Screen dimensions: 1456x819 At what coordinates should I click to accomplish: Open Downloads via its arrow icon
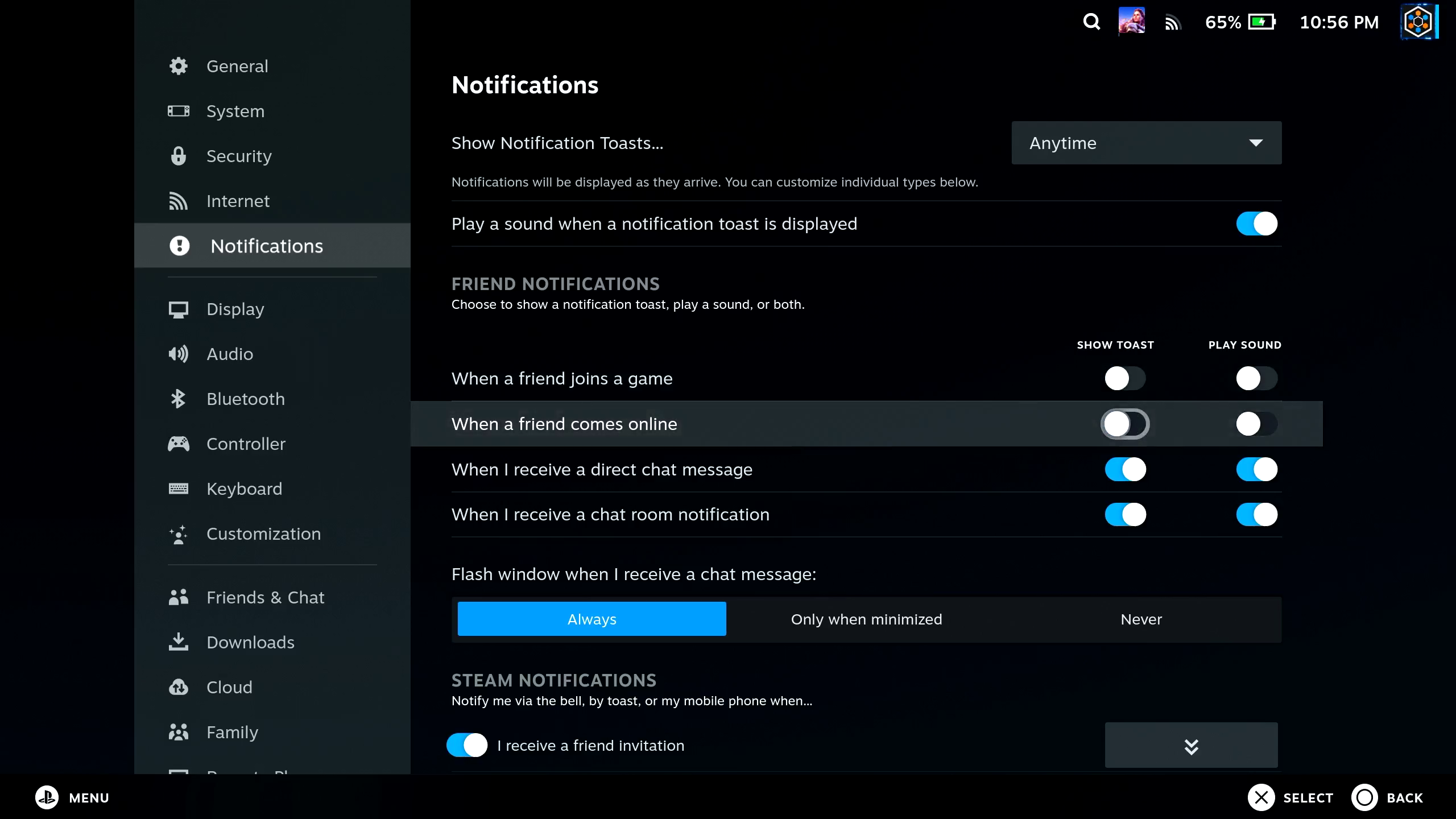178,642
